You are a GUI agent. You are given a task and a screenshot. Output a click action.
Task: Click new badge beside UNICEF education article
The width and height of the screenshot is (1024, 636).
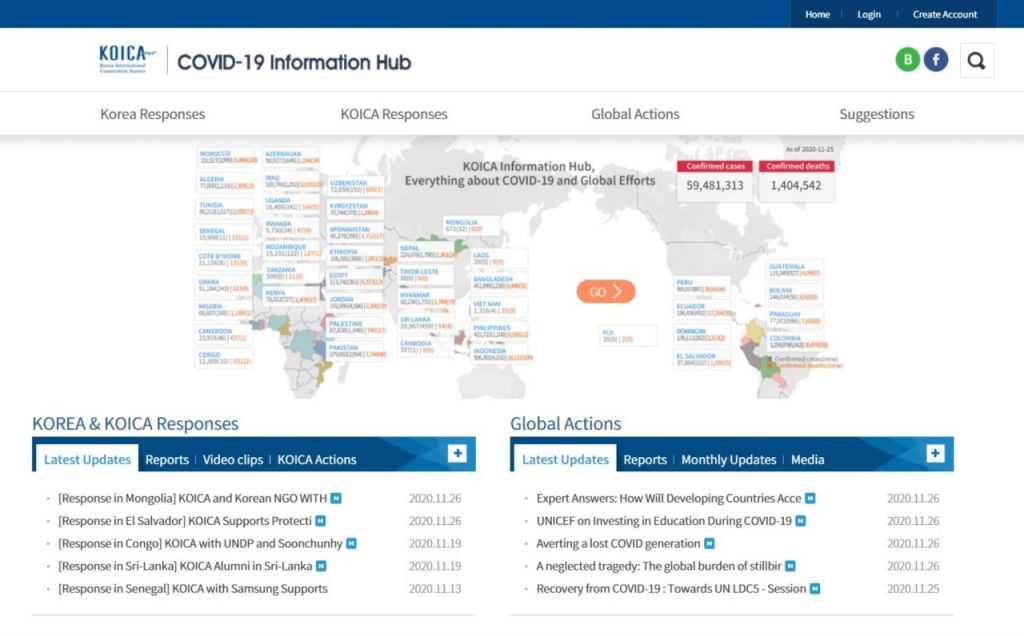pos(801,521)
